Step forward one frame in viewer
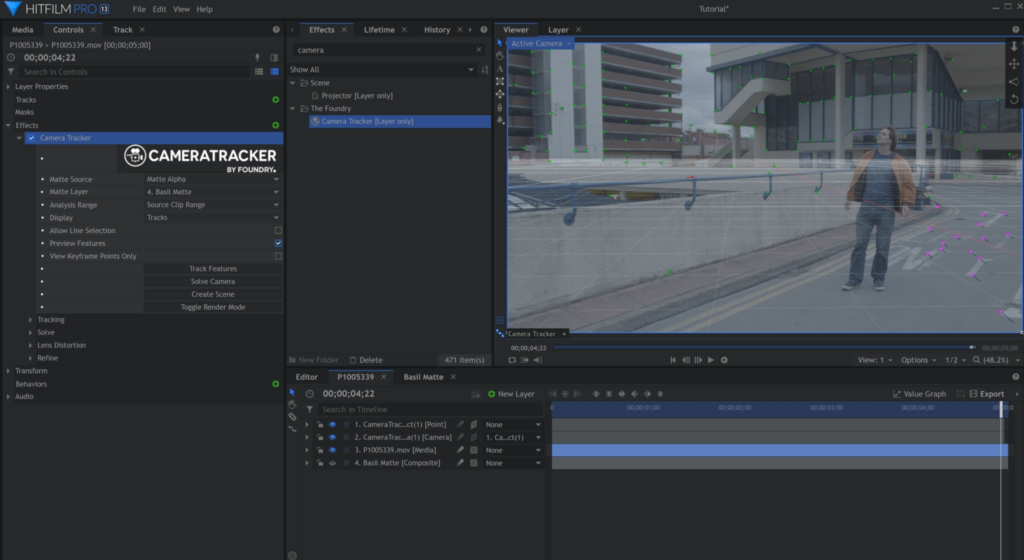Image resolution: width=1024 pixels, height=560 pixels. coord(698,360)
